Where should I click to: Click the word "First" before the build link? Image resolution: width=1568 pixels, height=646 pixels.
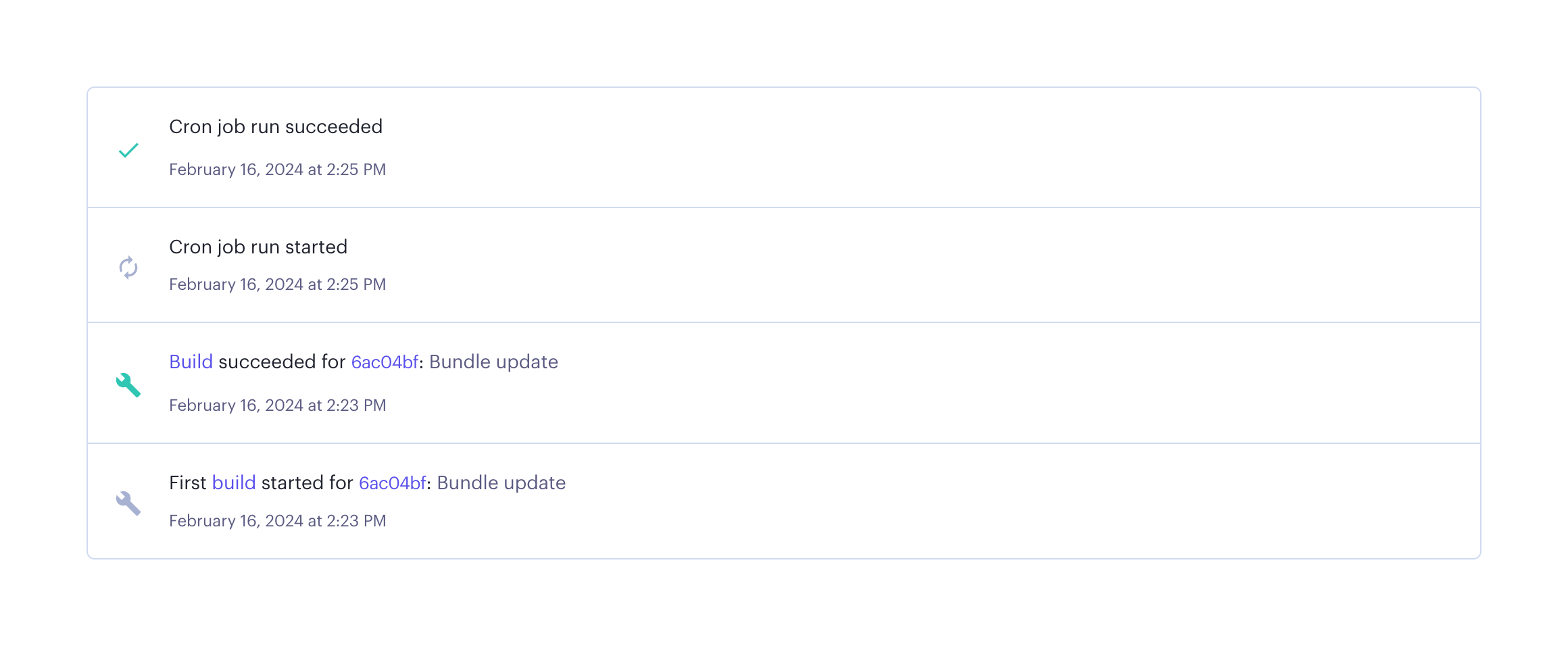187,483
